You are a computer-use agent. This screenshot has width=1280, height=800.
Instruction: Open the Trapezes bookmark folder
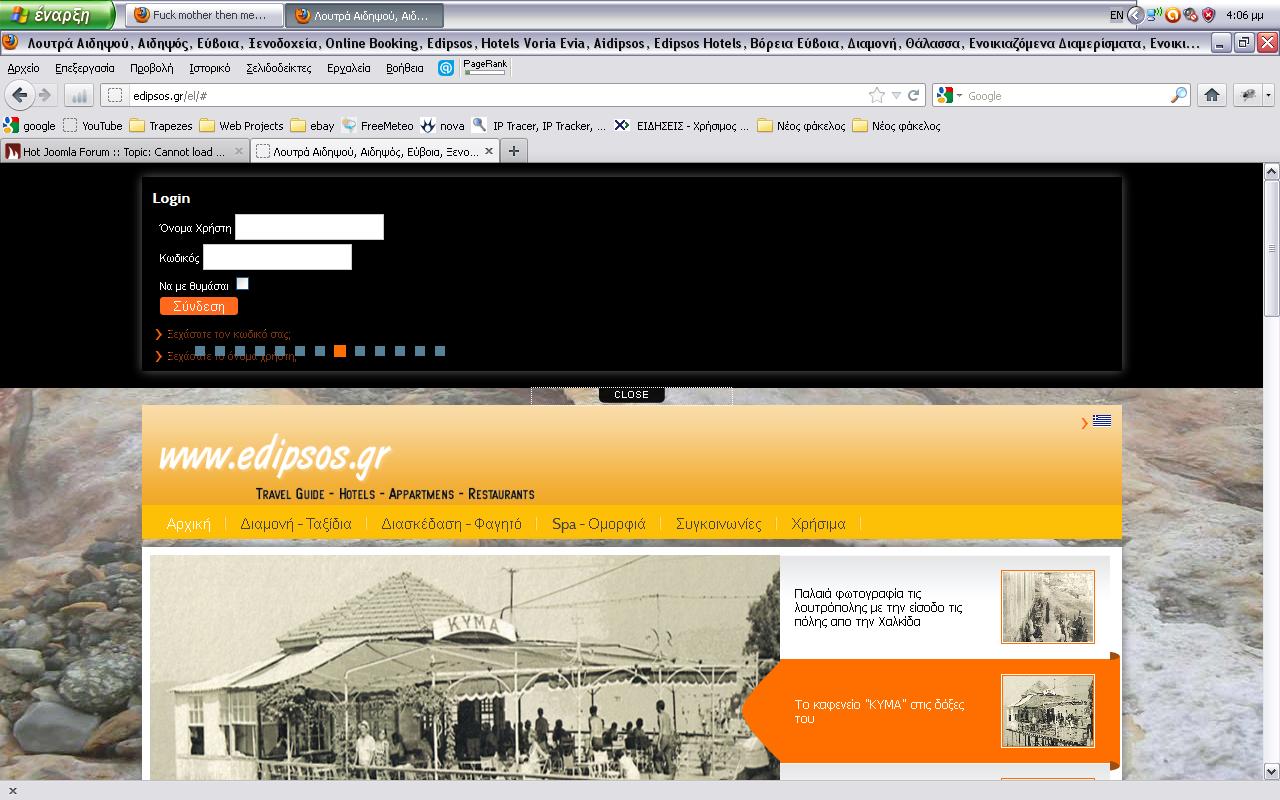(x=161, y=125)
